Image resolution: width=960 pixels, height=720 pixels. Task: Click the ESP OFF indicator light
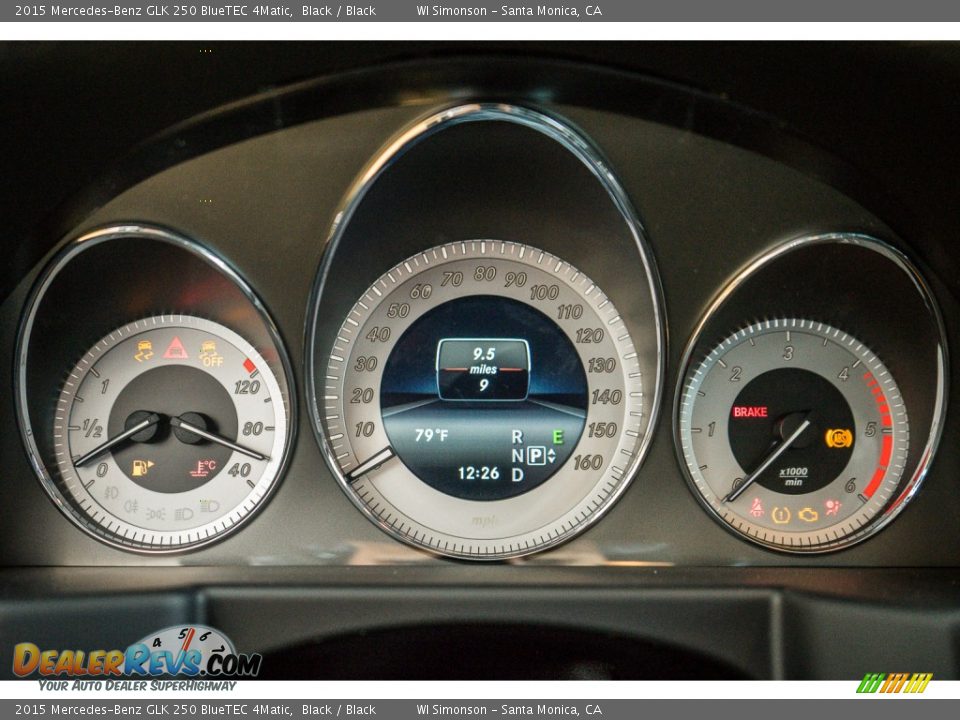pos(210,353)
